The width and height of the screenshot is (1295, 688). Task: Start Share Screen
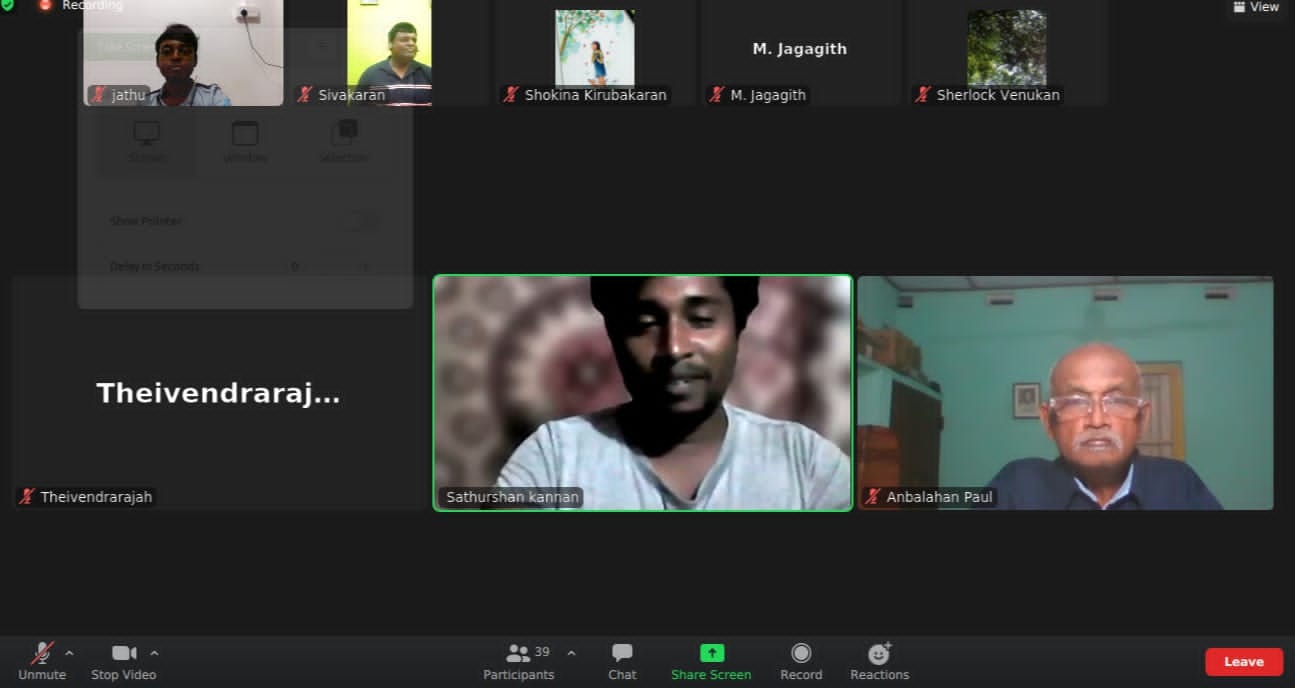pos(711,661)
